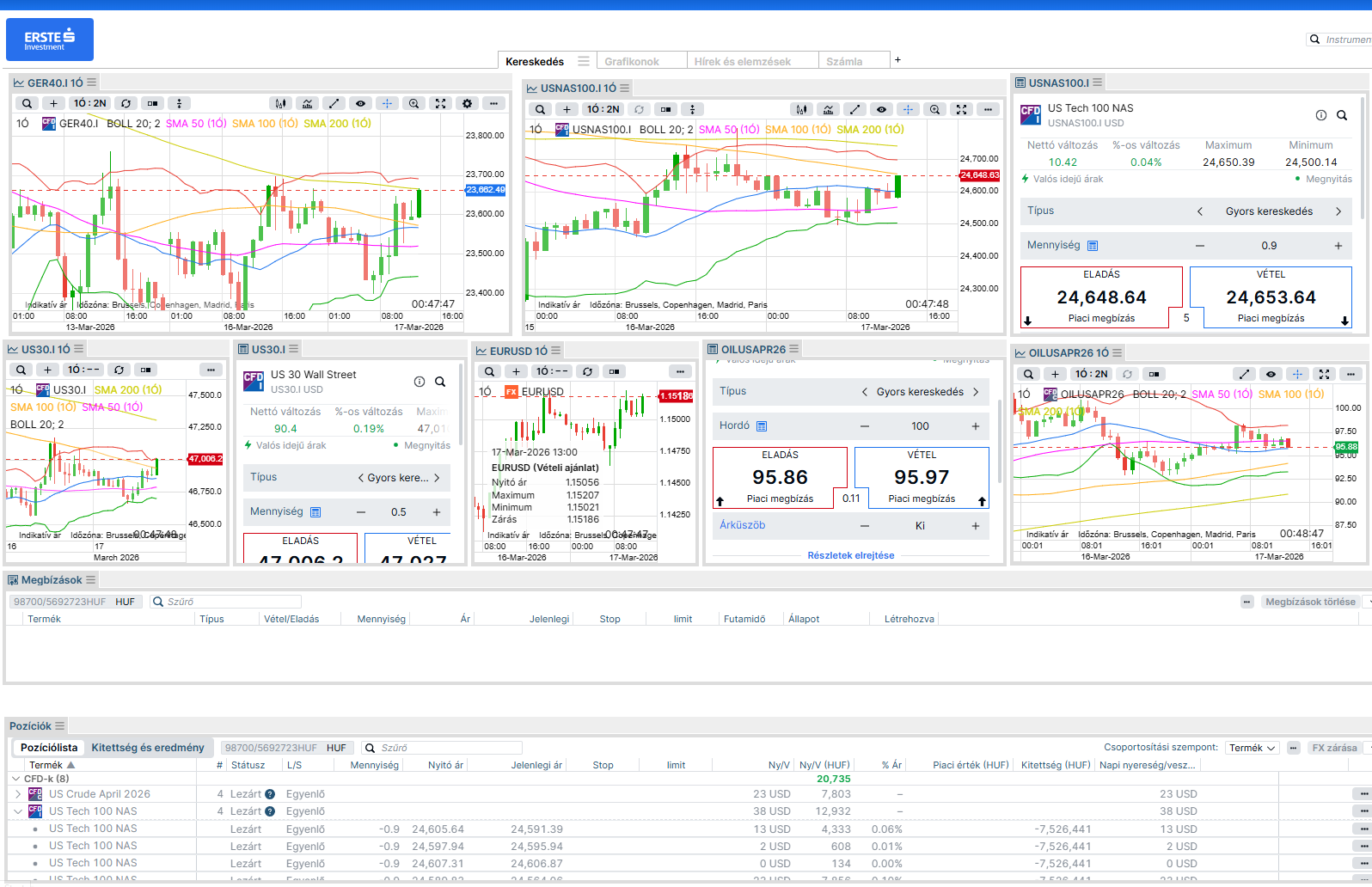Image resolution: width=1372 pixels, height=887 pixels.
Task: Toggle crosshair in USNAS100.I chart toolbar
Action: pos(908,109)
